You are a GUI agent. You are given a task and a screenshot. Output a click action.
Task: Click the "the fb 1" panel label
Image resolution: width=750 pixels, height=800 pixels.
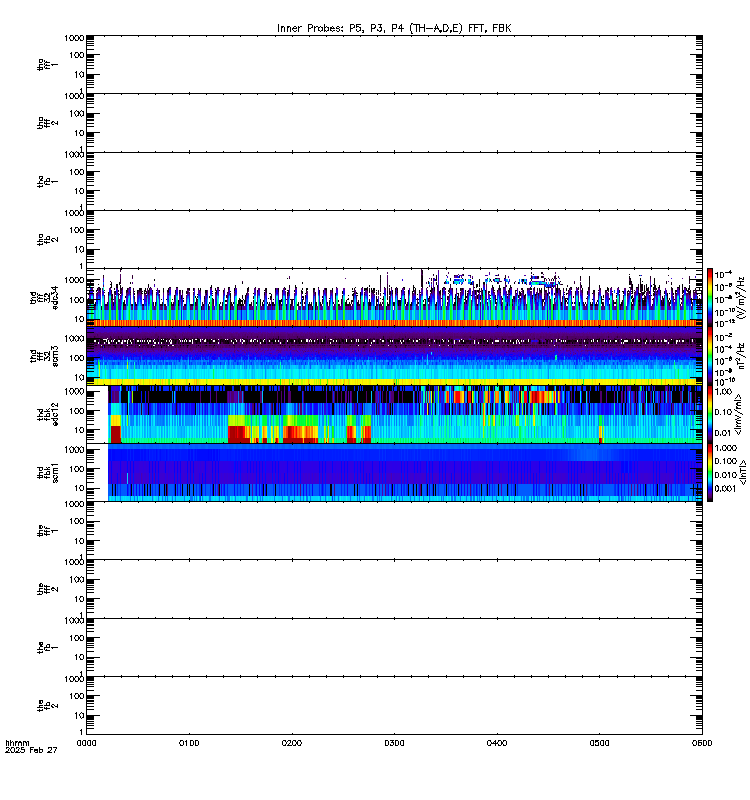pyautogui.click(x=47, y=647)
